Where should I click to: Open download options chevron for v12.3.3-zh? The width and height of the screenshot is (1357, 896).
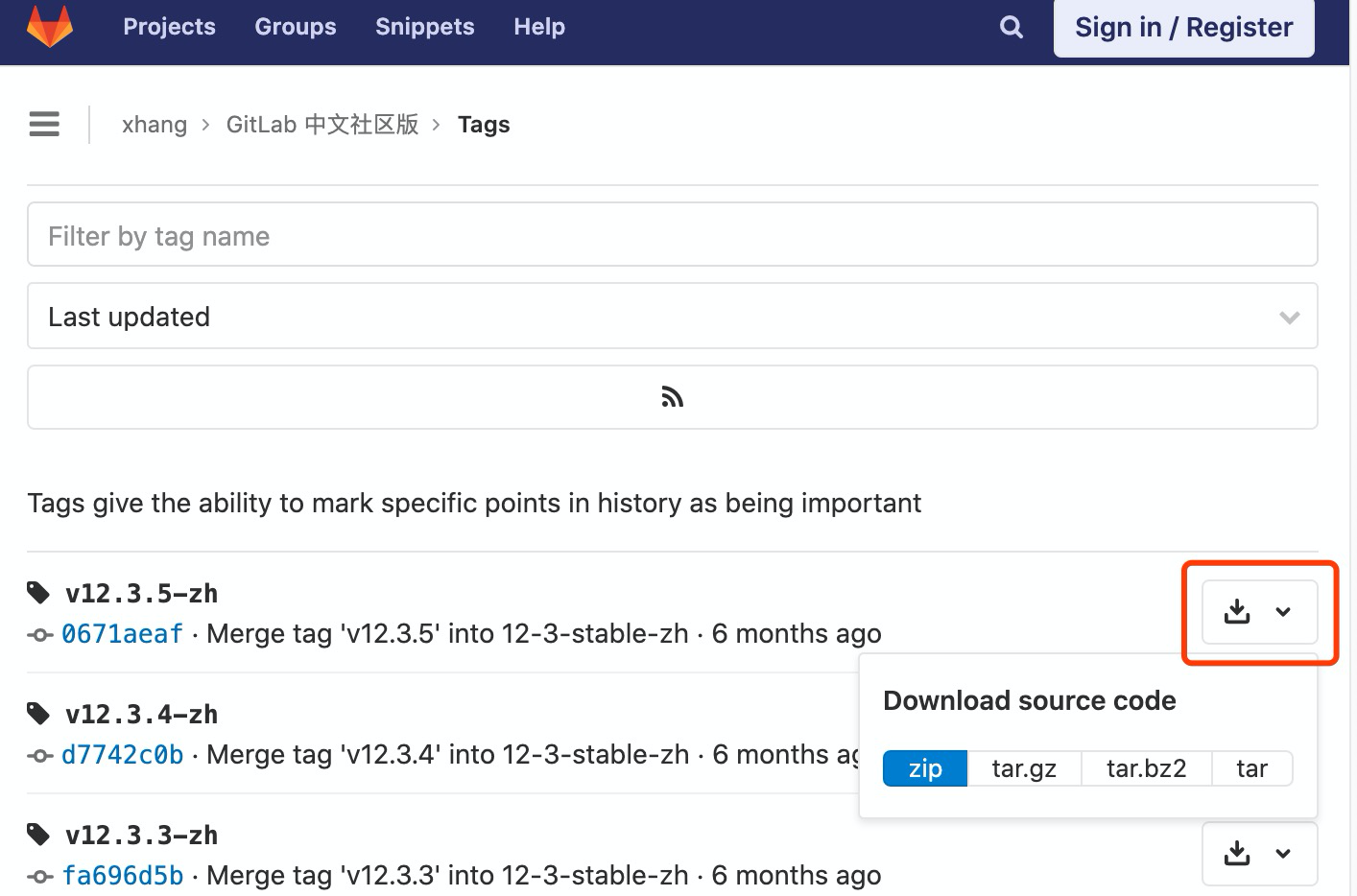[x=1284, y=853]
